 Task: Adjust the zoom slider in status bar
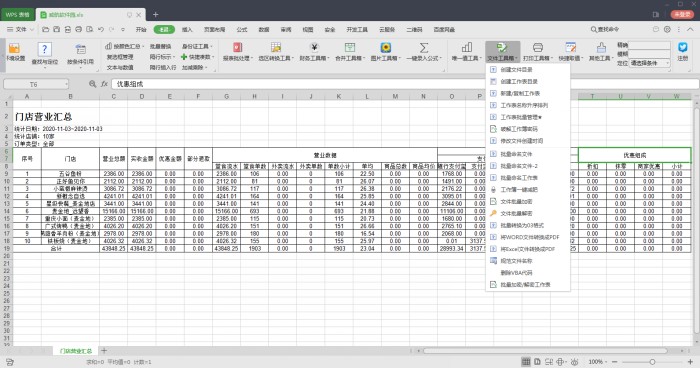652,362
